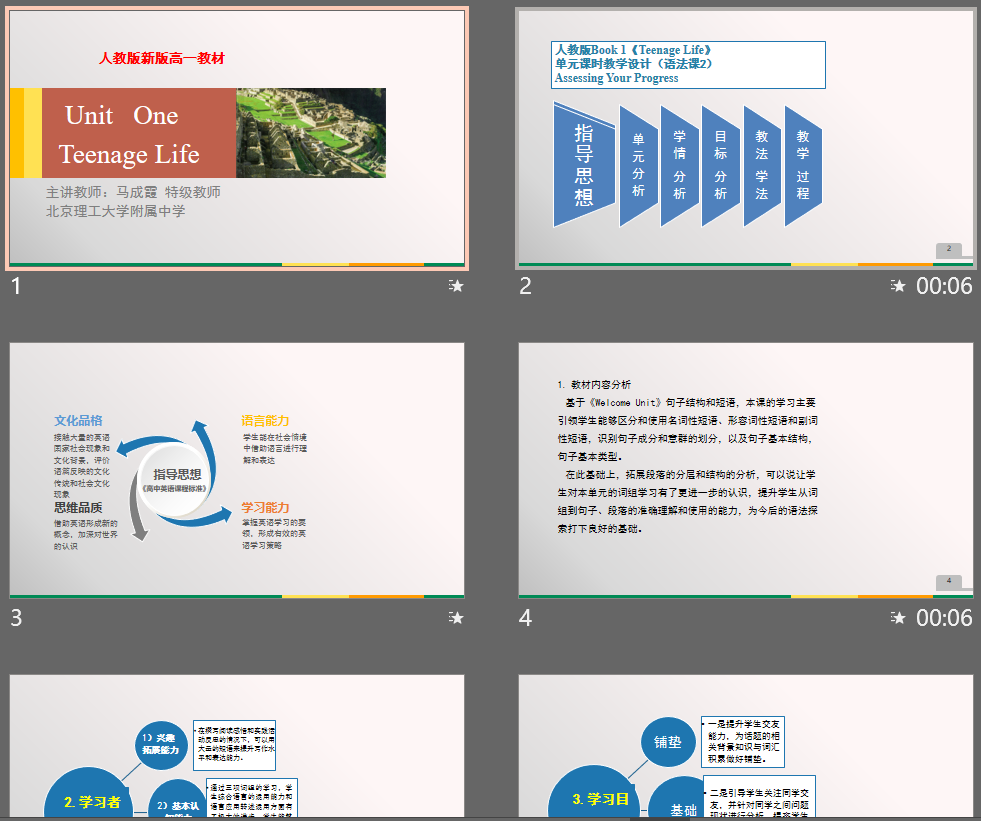Click the large 指导思想 chevron on slide 2
The image size is (981, 821).
[584, 164]
